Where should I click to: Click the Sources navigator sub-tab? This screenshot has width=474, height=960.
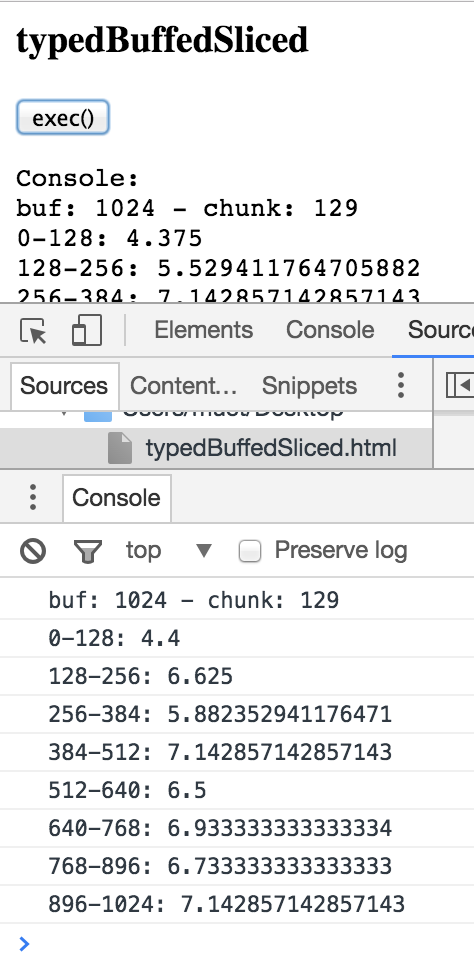tap(64, 386)
